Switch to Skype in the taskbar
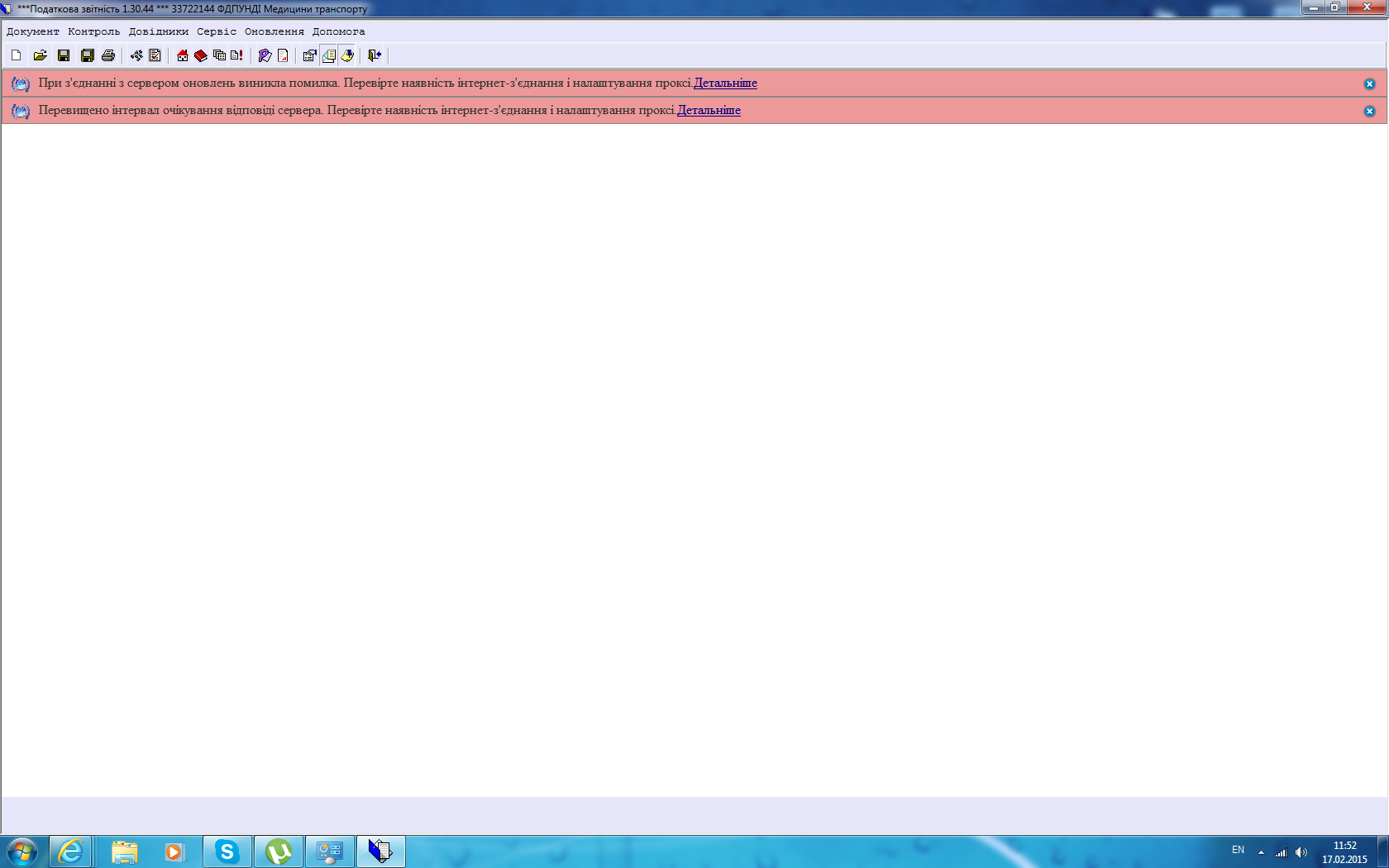The image size is (1389, 868). 227,851
